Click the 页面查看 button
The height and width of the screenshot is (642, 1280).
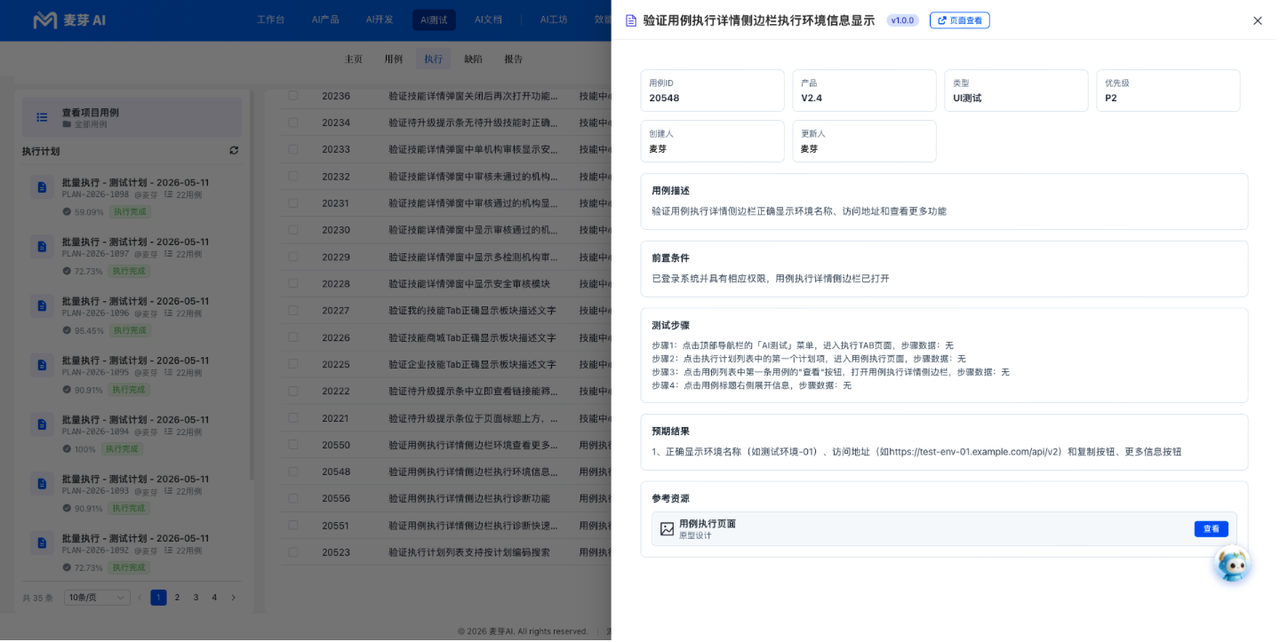(x=959, y=20)
